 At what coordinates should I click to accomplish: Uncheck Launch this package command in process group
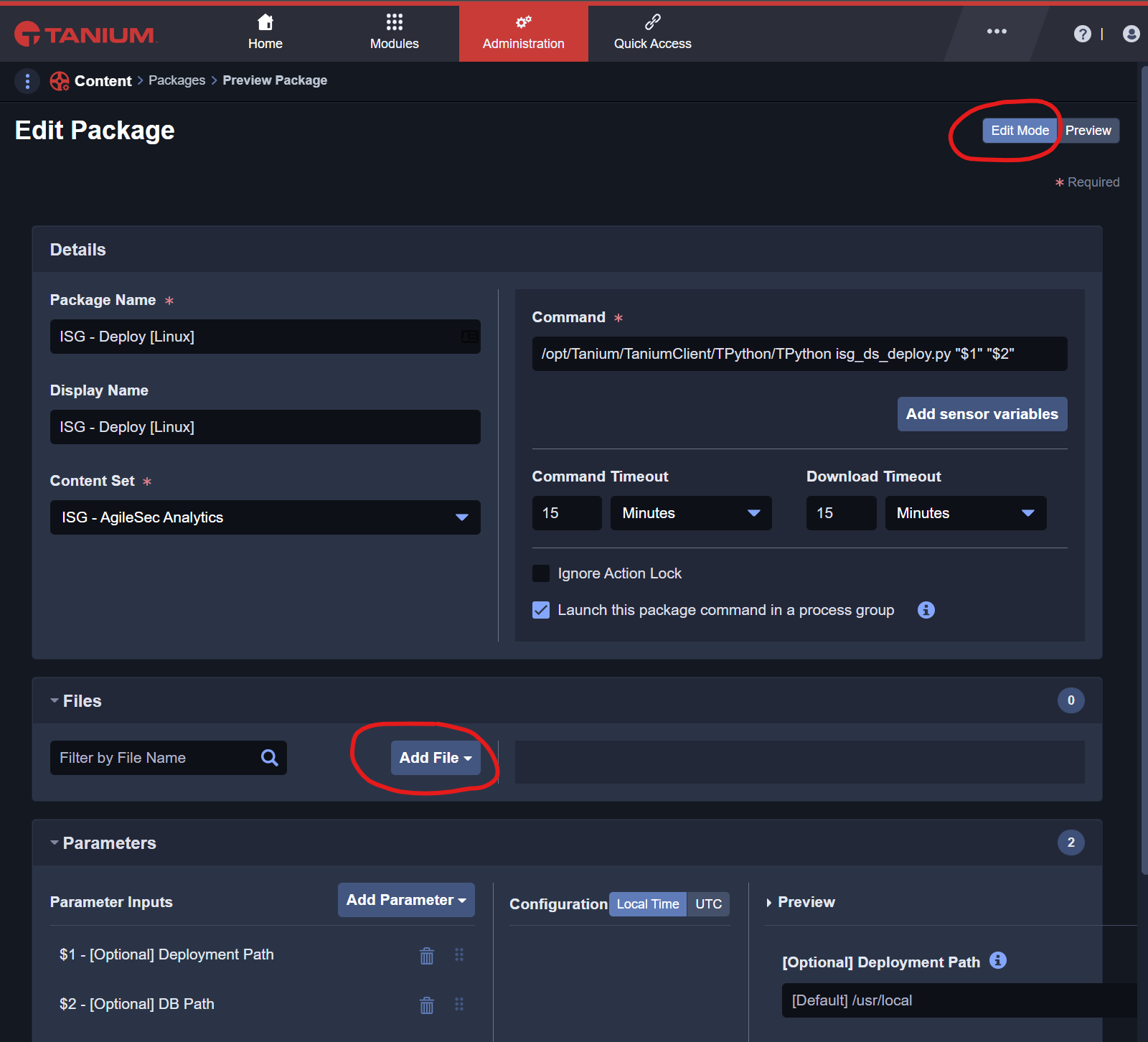[541, 610]
